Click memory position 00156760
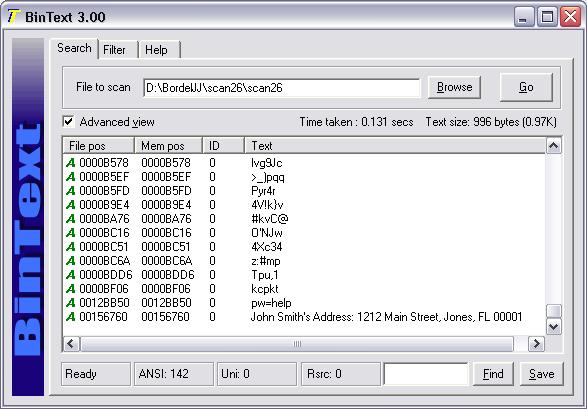This screenshot has width=587, height=409. click(165, 317)
